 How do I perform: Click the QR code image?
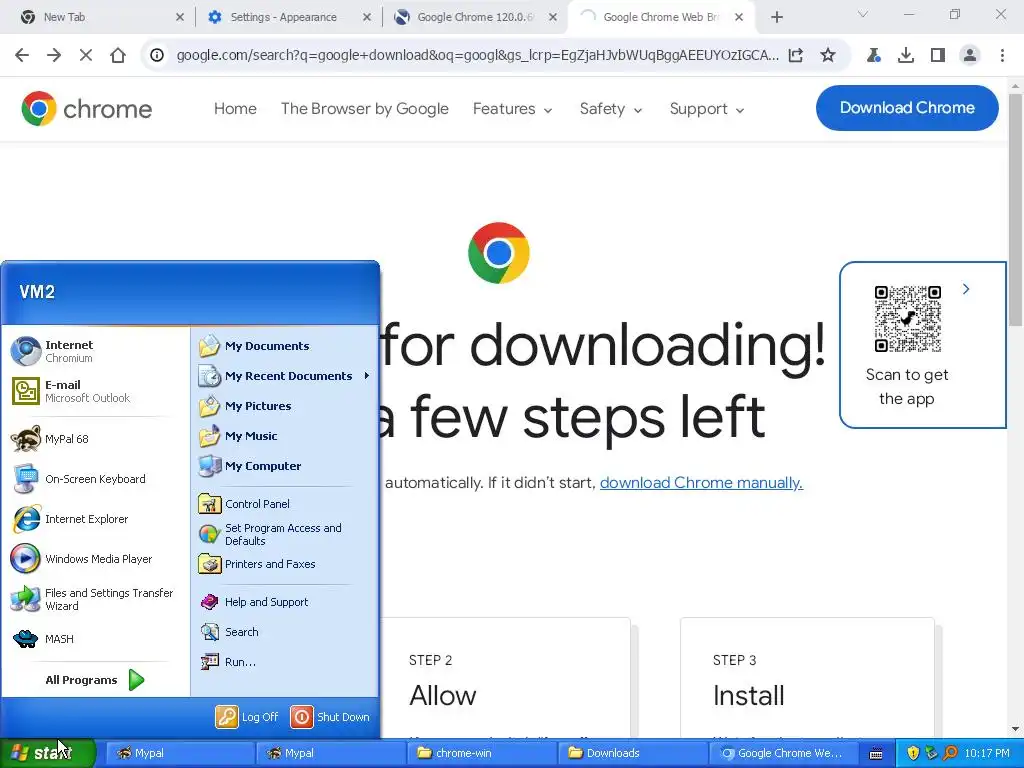coord(908,319)
